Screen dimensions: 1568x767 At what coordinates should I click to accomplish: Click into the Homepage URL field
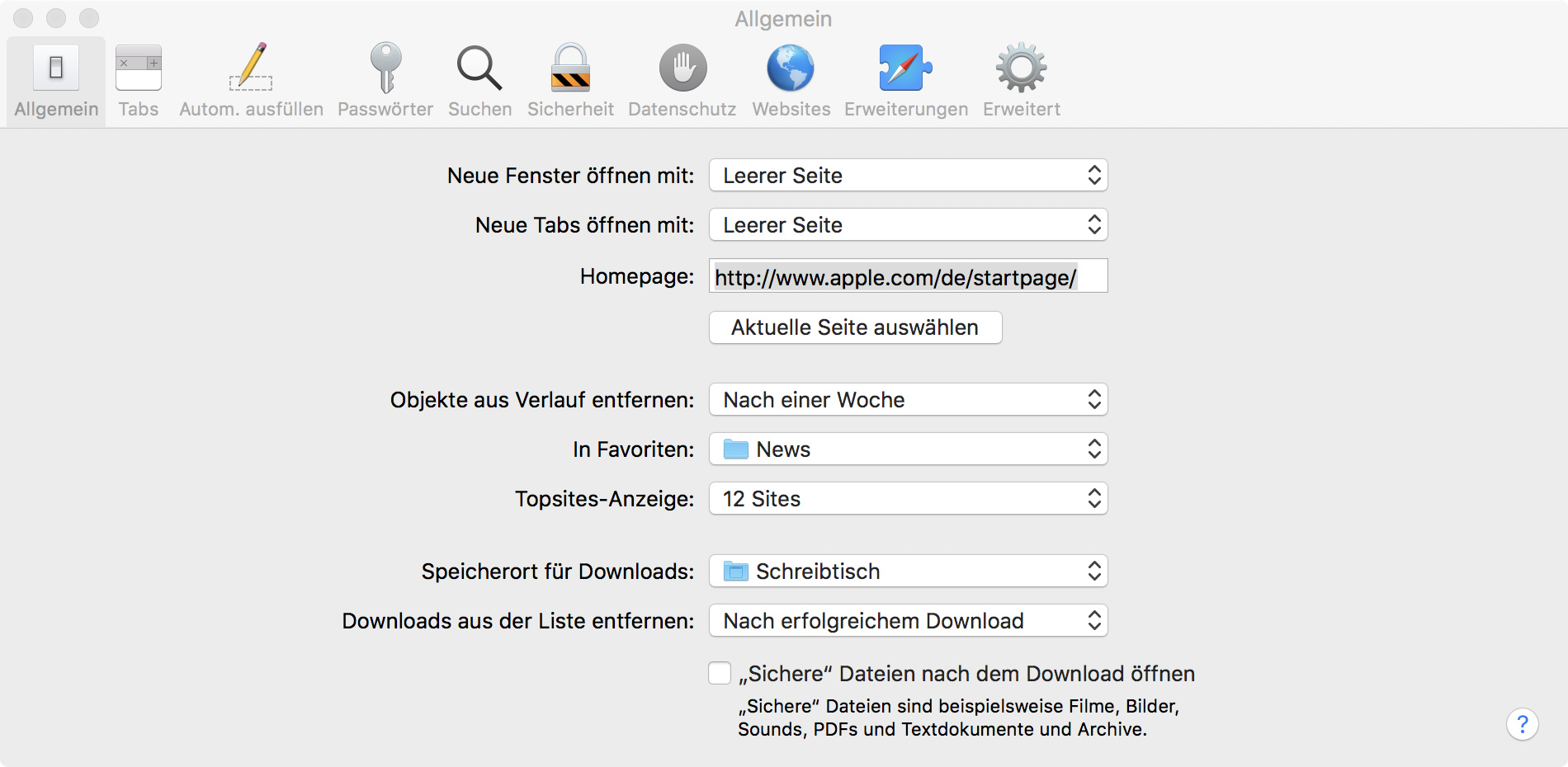[908, 277]
